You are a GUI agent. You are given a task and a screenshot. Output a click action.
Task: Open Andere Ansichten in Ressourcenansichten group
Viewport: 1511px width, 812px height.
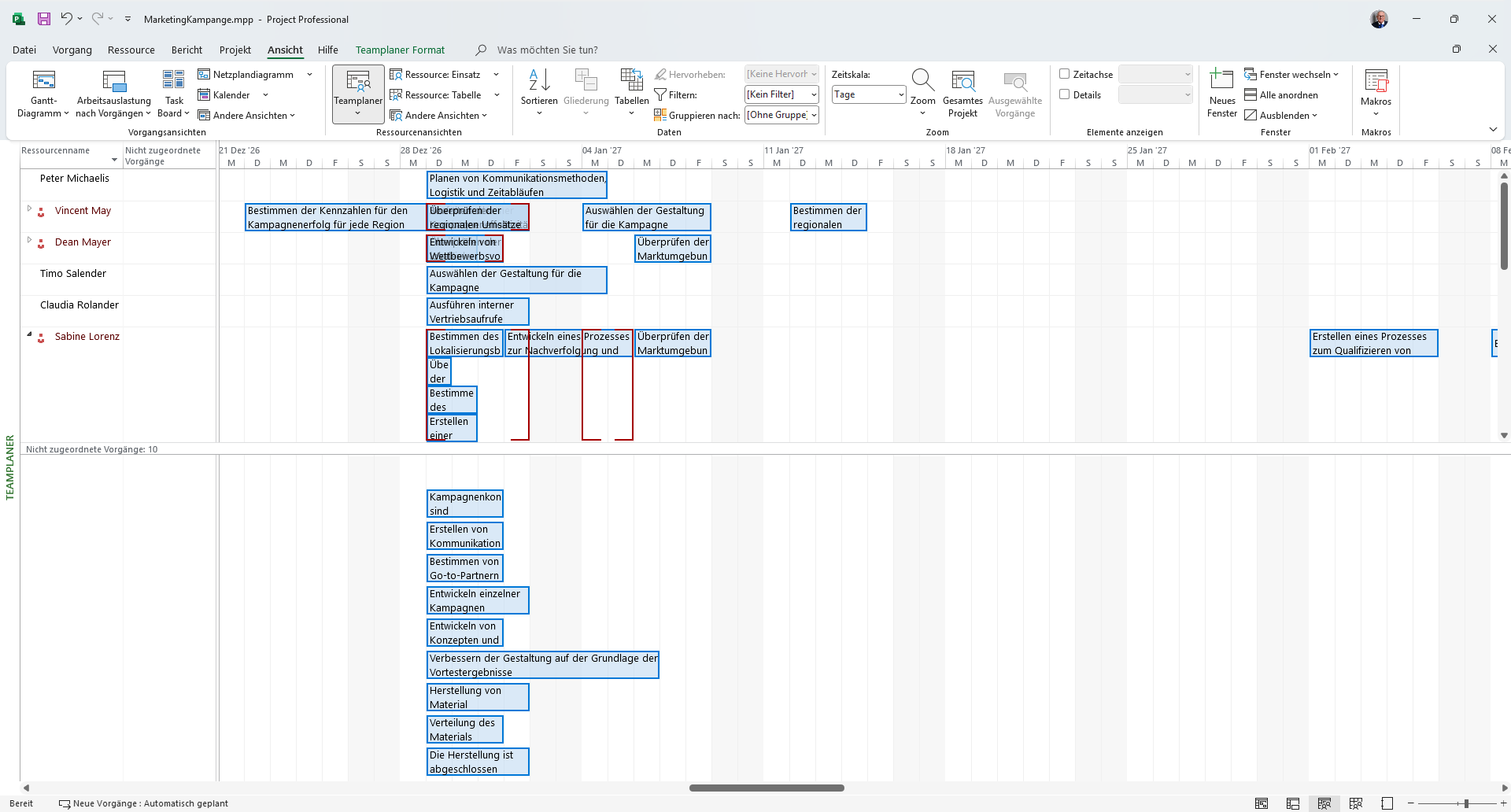click(x=438, y=116)
